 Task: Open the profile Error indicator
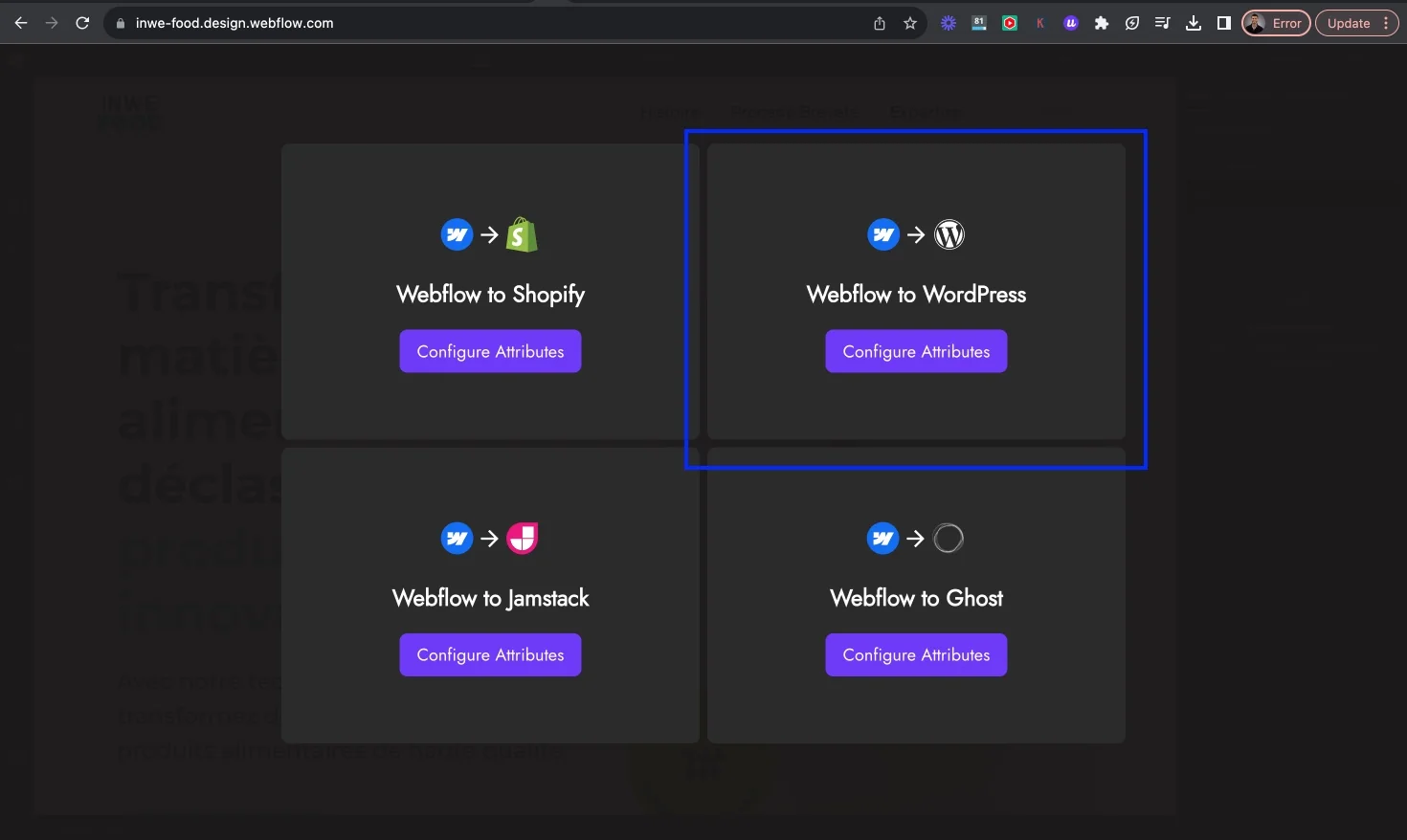coord(1276,23)
